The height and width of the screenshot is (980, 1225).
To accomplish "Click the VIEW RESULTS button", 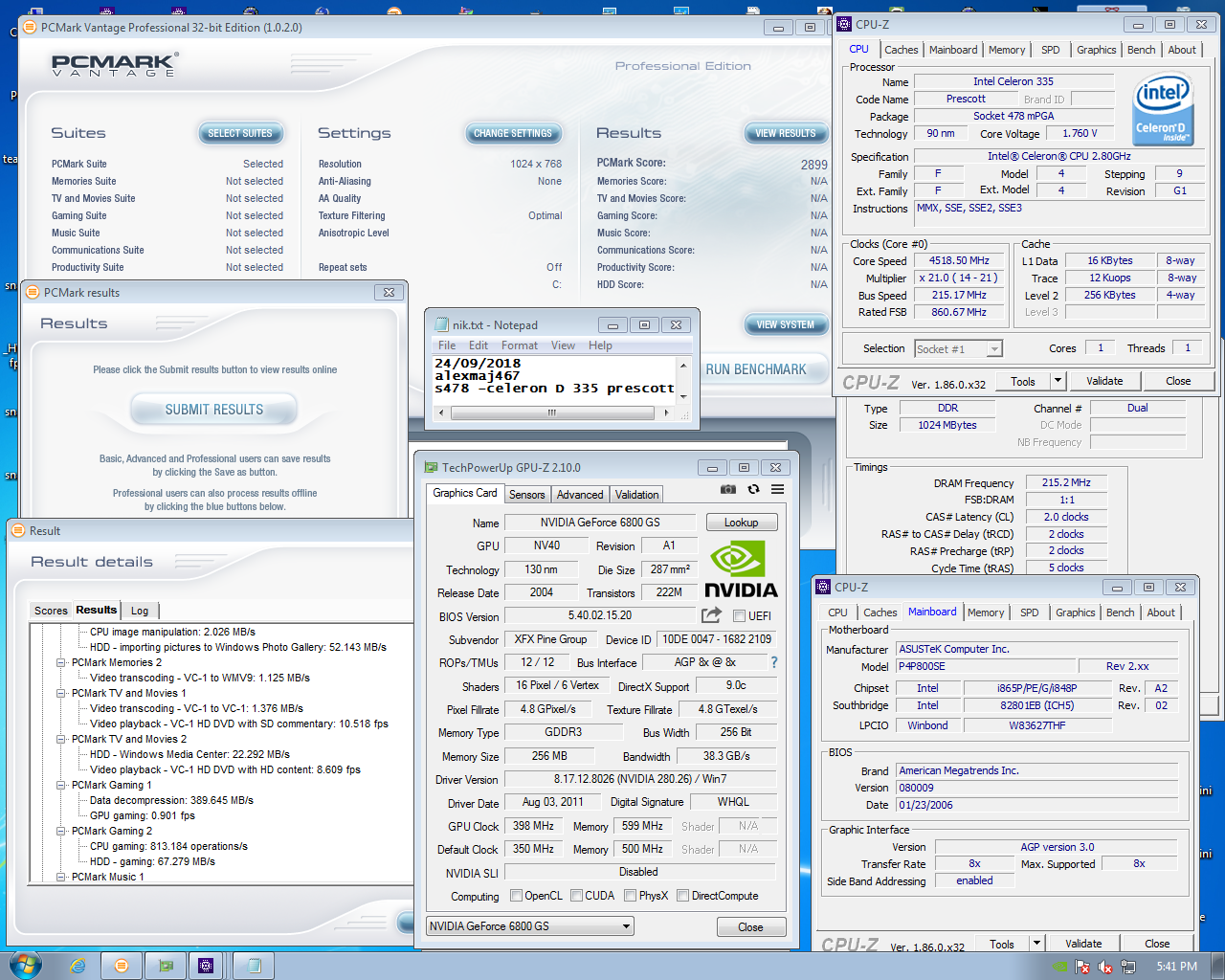I will click(786, 133).
